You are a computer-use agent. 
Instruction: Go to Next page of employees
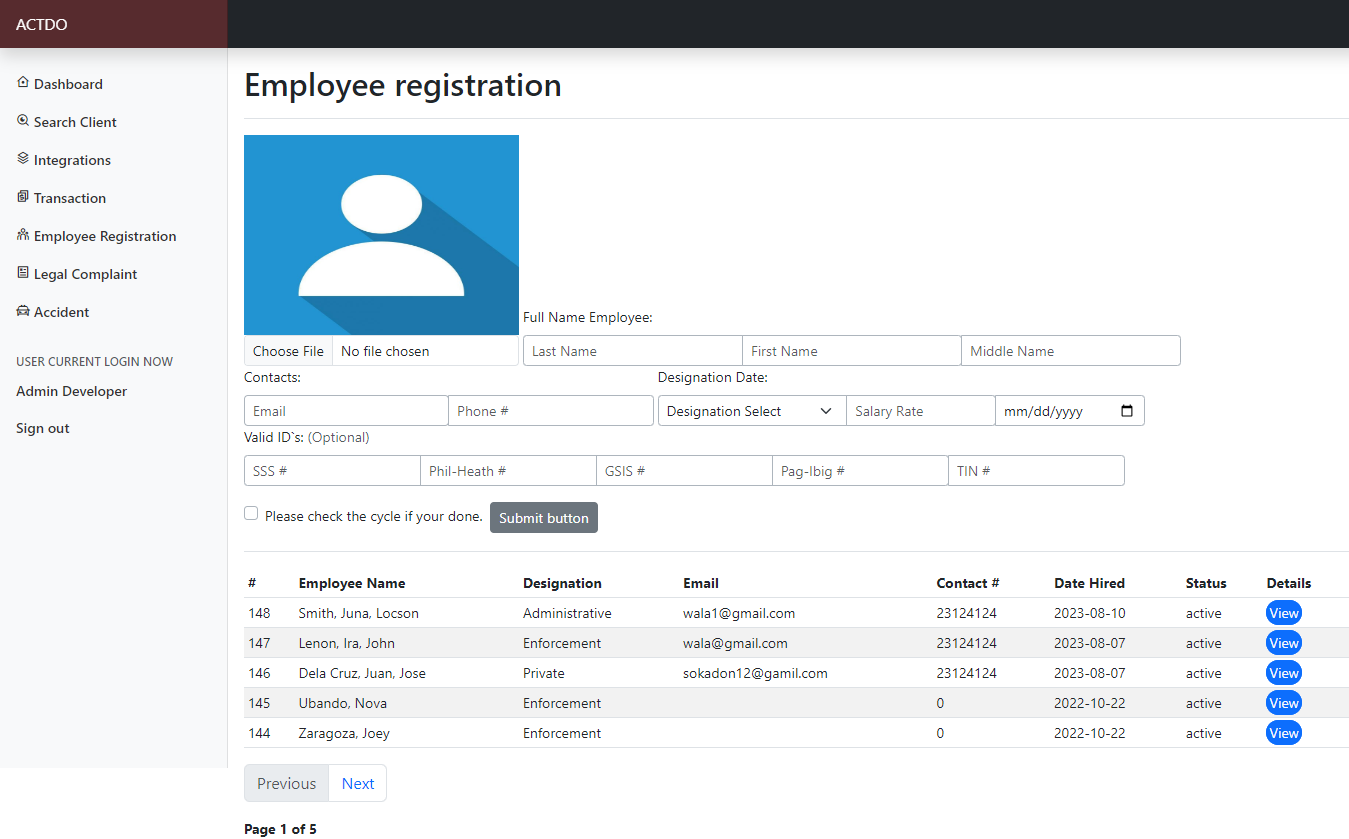click(357, 784)
